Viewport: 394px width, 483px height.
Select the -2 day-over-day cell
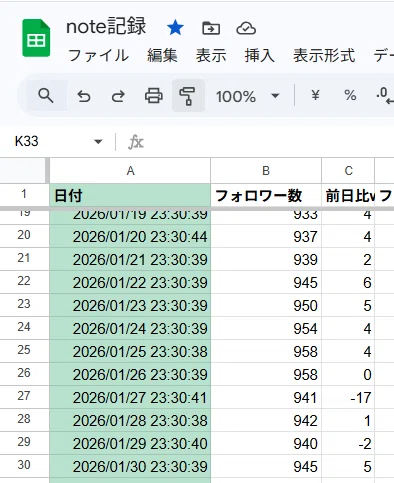(348, 443)
